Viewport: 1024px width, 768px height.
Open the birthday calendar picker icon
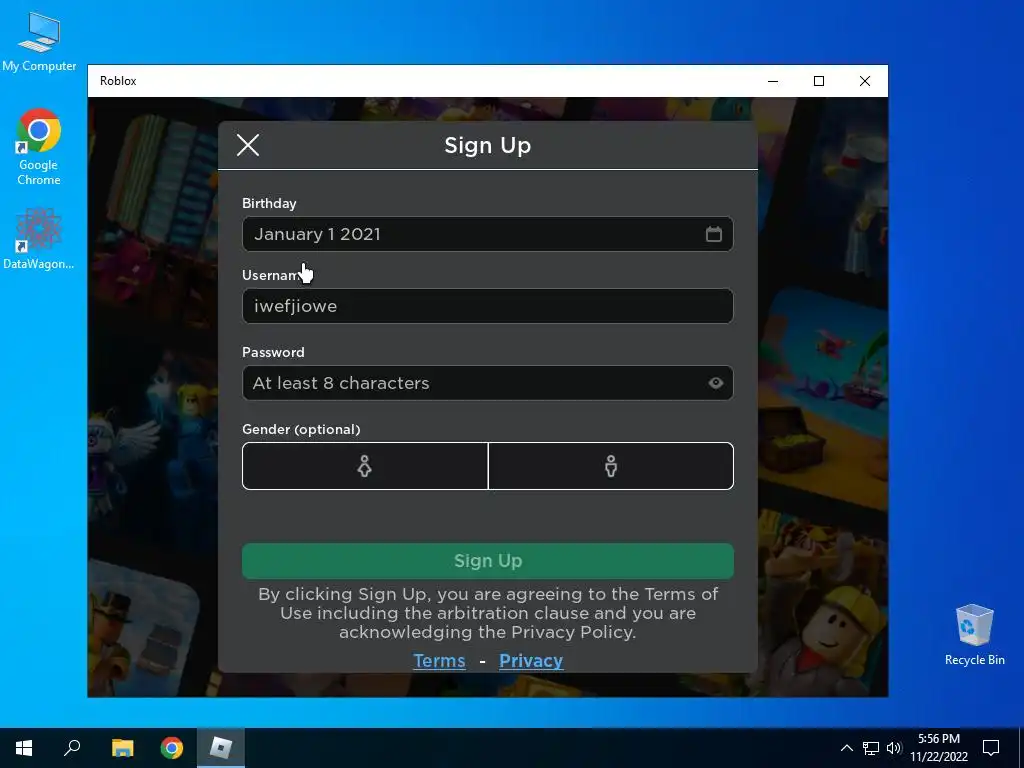pyautogui.click(x=714, y=234)
